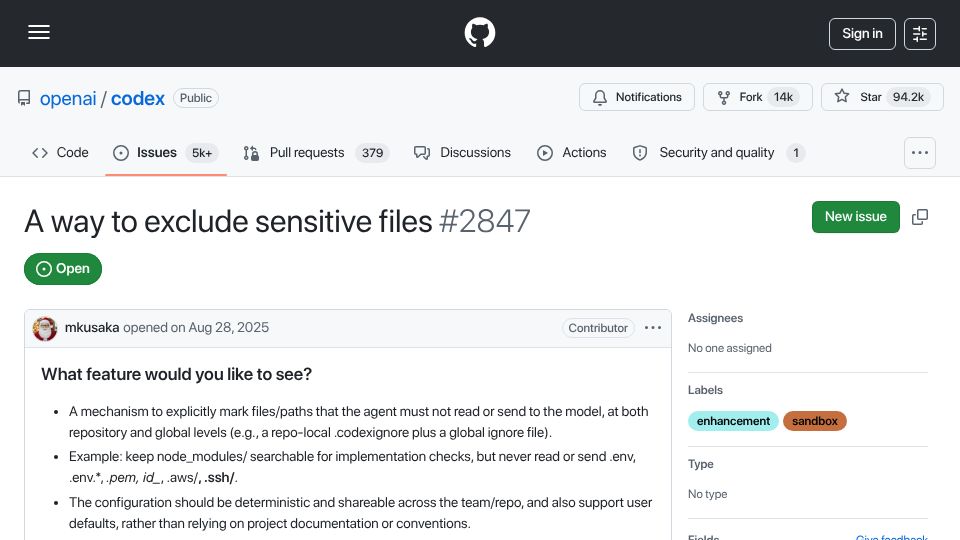Click the Contributor badge
Viewport: 960px width, 540px height.
598,328
